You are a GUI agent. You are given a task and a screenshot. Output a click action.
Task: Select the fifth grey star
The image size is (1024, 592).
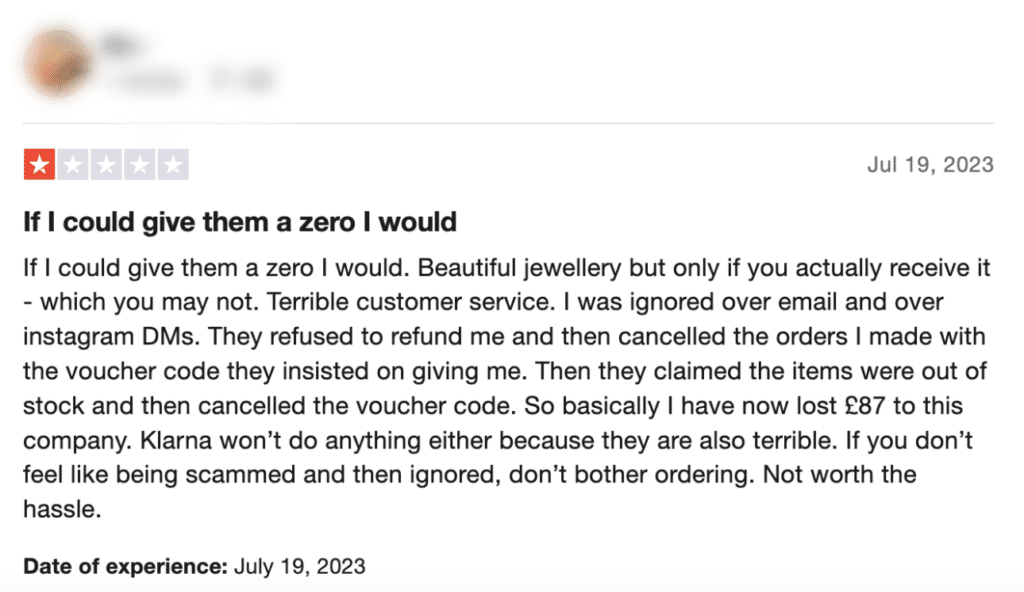173,165
